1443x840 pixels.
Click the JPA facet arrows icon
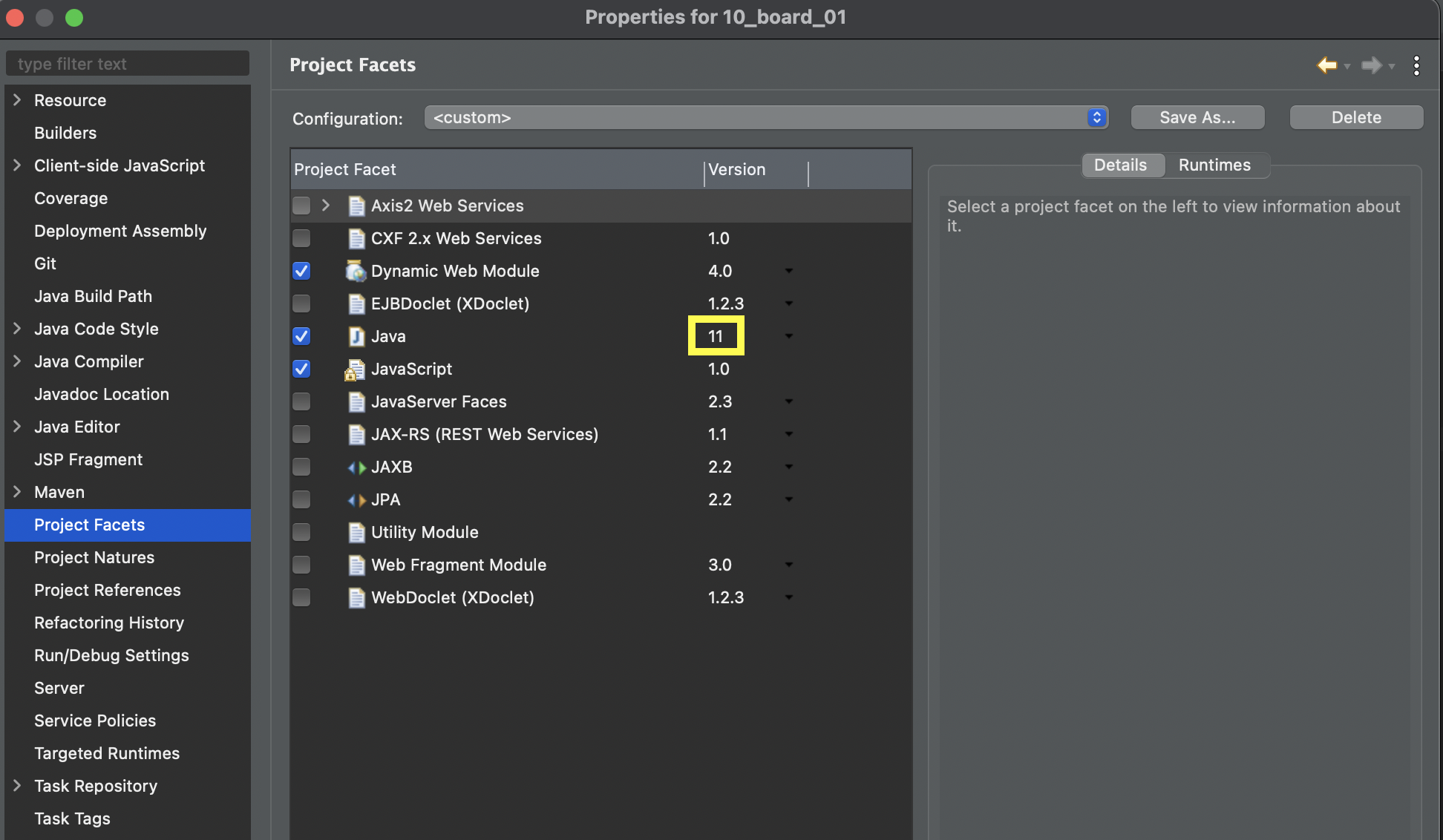(x=356, y=500)
